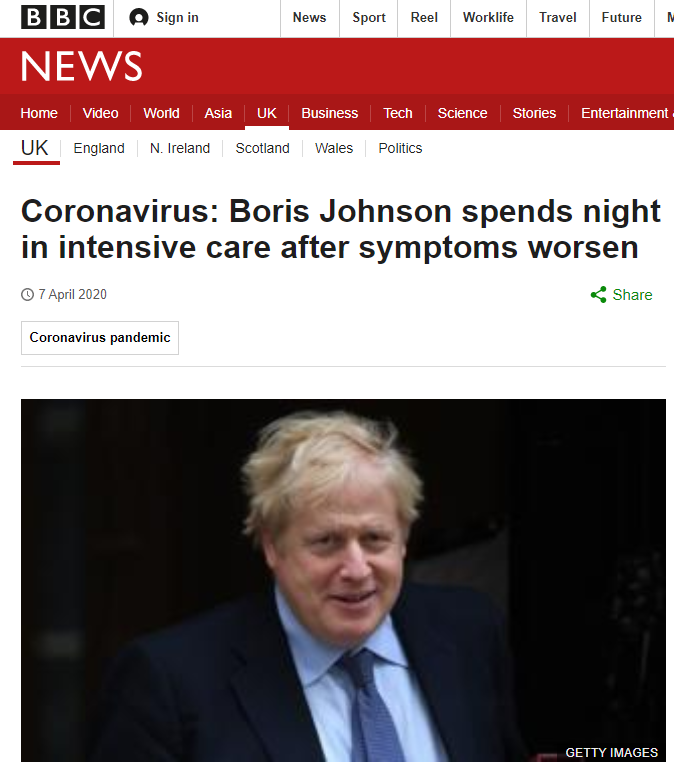Open the Sport section in top navigation
Screen dimensions: 674x784
point(369,18)
